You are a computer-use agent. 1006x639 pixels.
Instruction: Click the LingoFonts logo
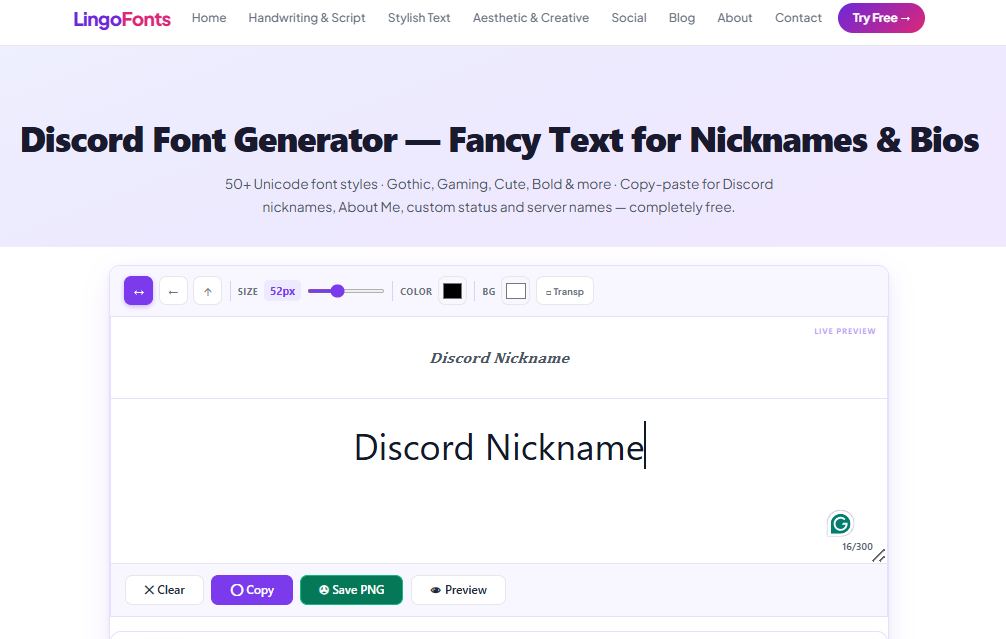coord(122,19)
